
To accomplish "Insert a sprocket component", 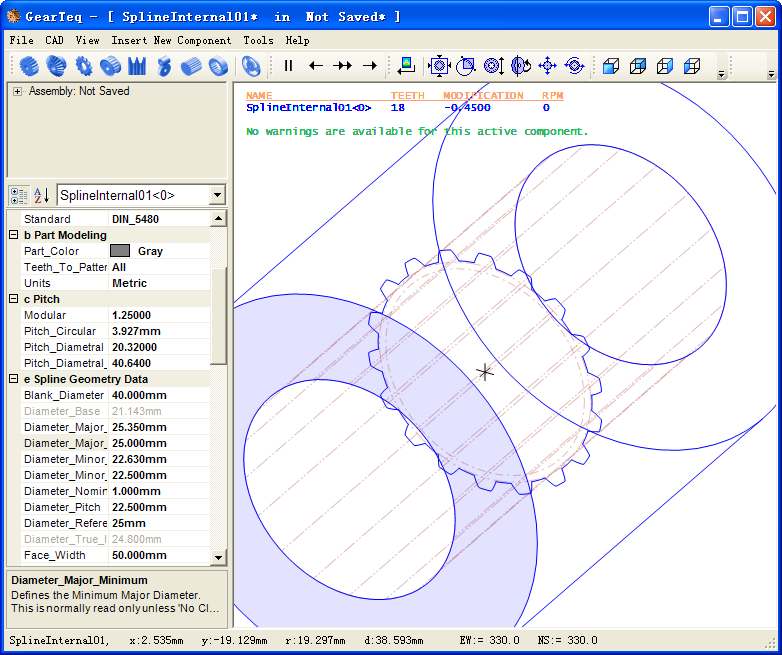I will [83, 66].
